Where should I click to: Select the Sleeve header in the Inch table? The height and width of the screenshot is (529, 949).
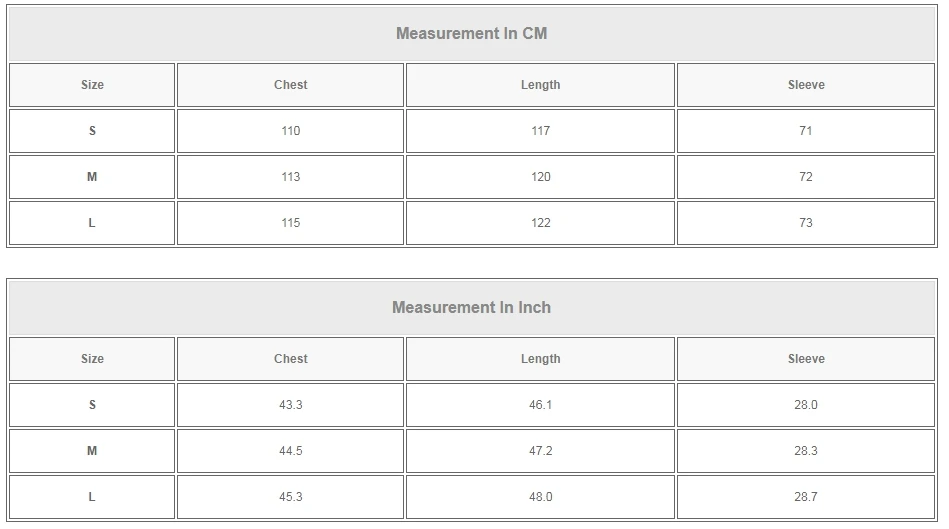[x=806, y=359]
